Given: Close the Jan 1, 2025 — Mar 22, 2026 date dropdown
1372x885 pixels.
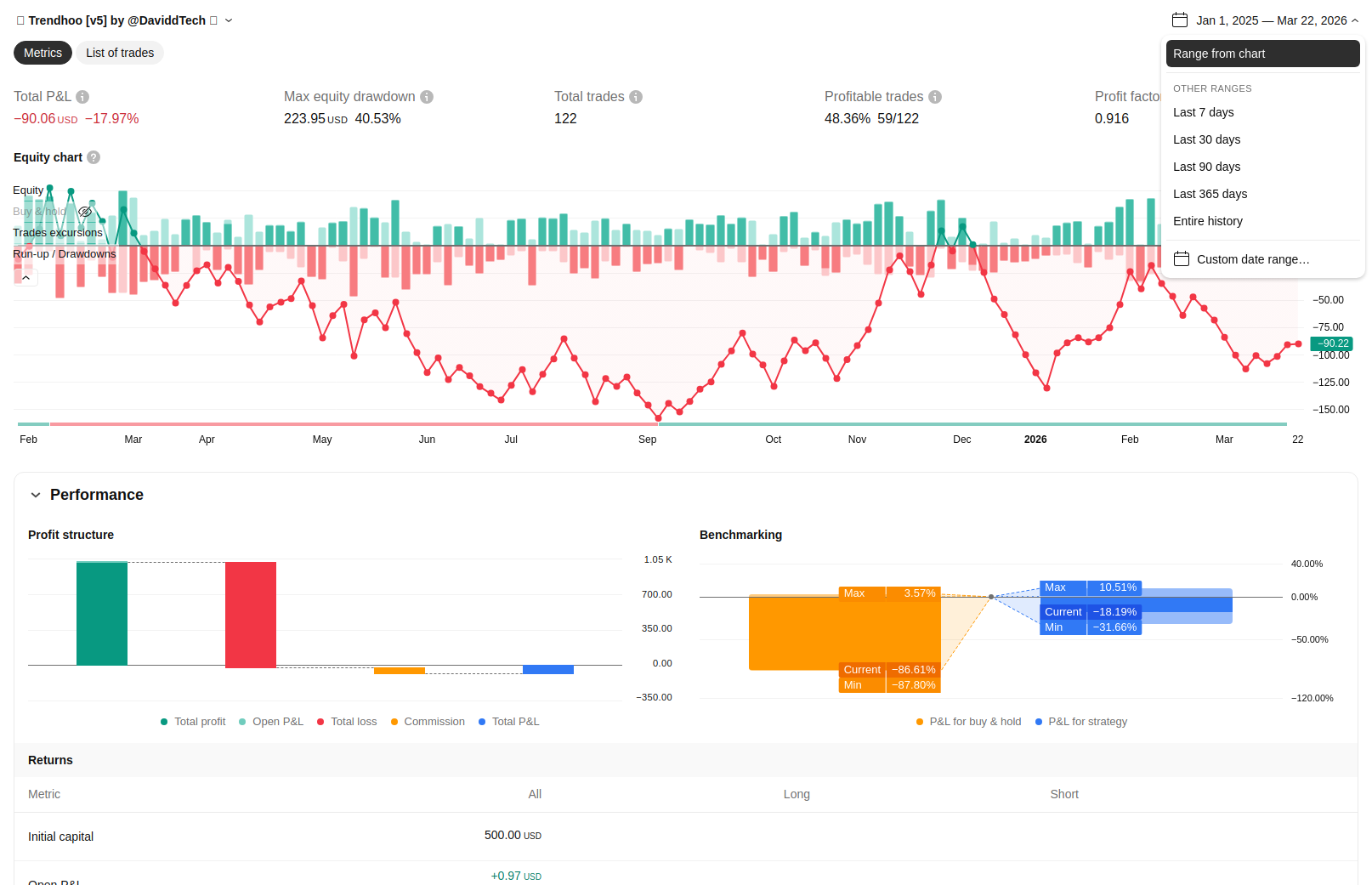Looking at the screenshot, I should coord(1355,20).
